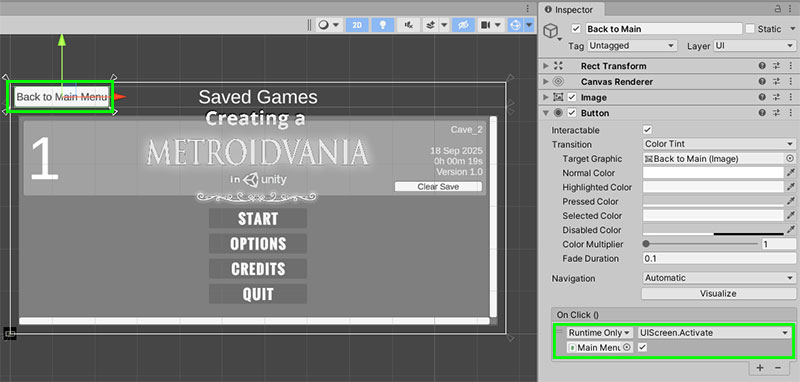Click Selected Color eyedropper icon
Image resolution: width=800 pixels, height=382 pixels.
coord(791,216)
